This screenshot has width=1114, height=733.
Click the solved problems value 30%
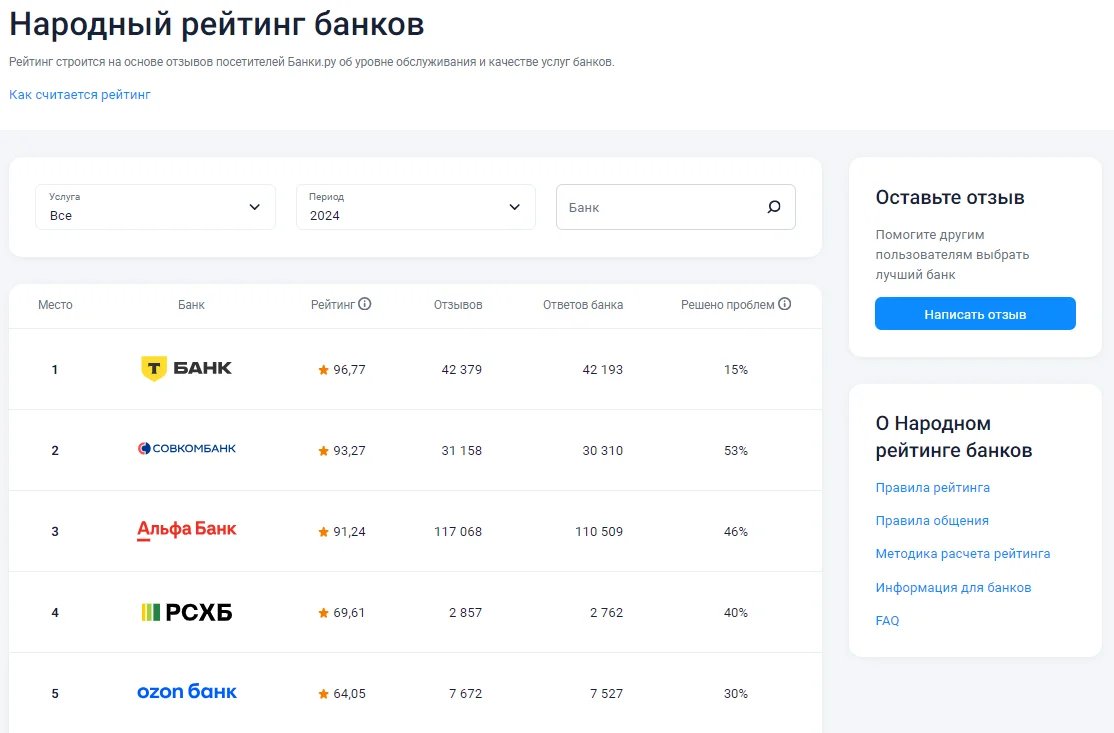[736, 693]
